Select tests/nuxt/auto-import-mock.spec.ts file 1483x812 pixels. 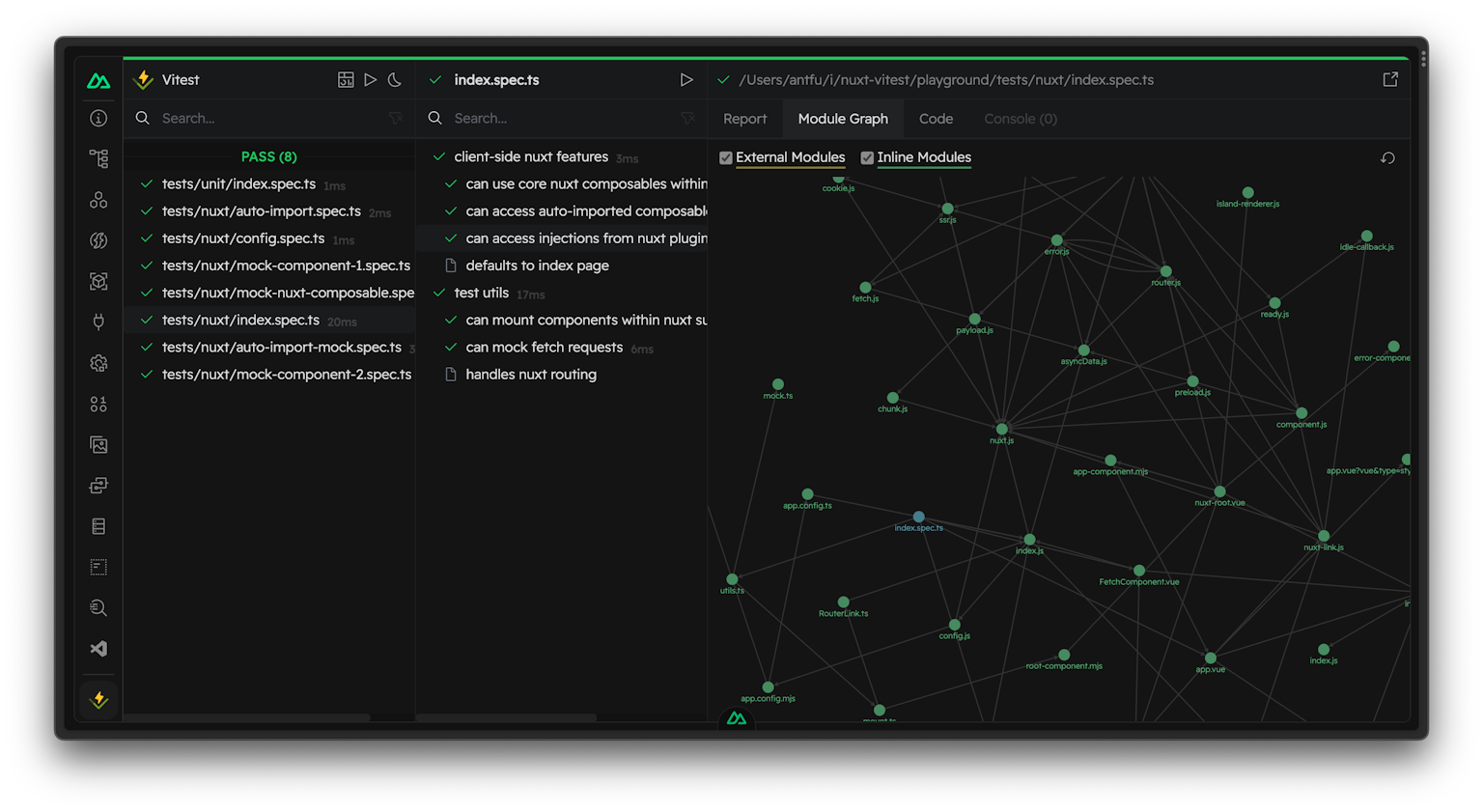tap(269, 348)
